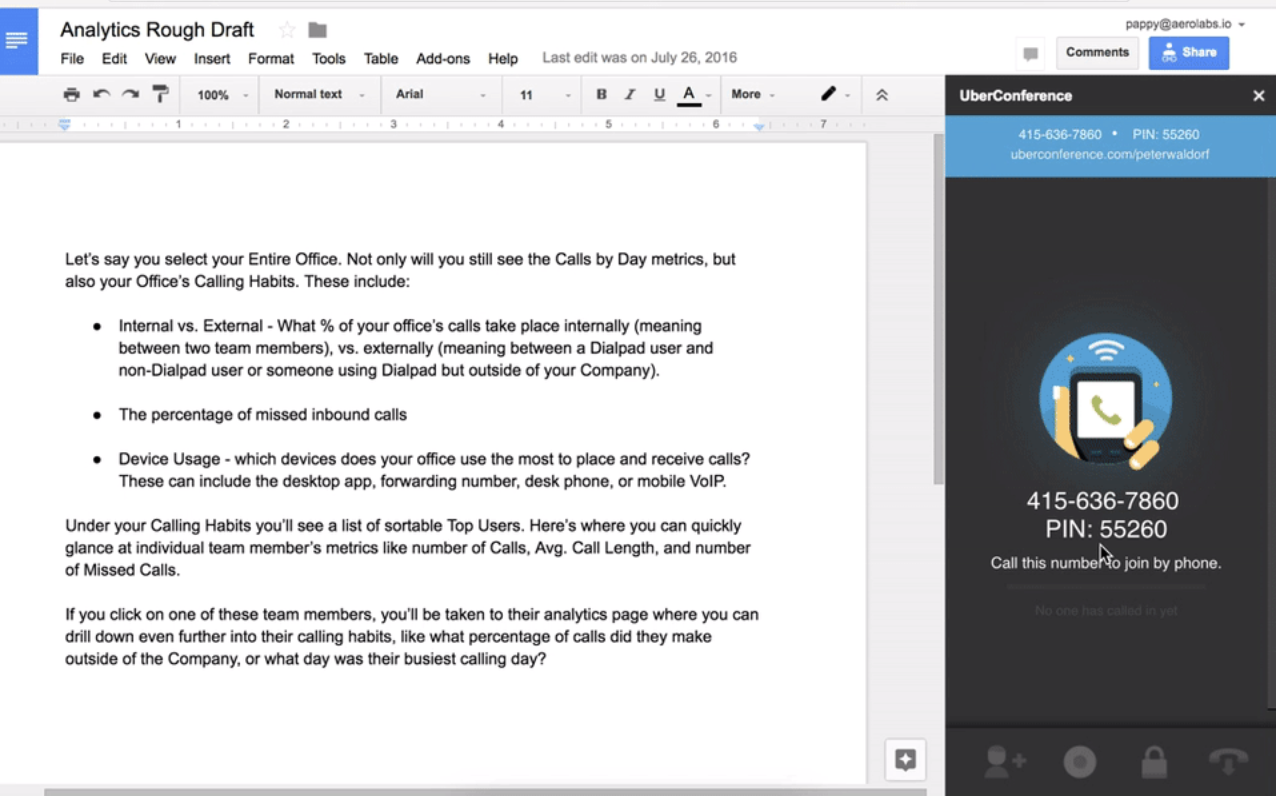Toggle italic formatting

630,94
